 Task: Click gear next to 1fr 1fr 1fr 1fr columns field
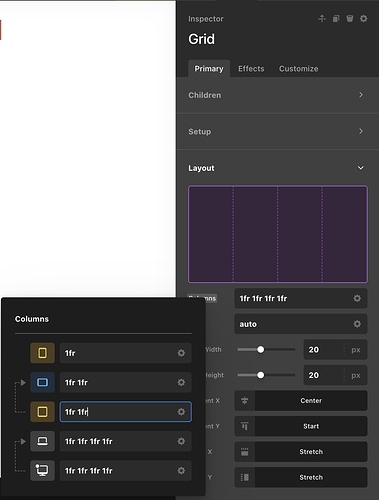[x=357, y=298]
